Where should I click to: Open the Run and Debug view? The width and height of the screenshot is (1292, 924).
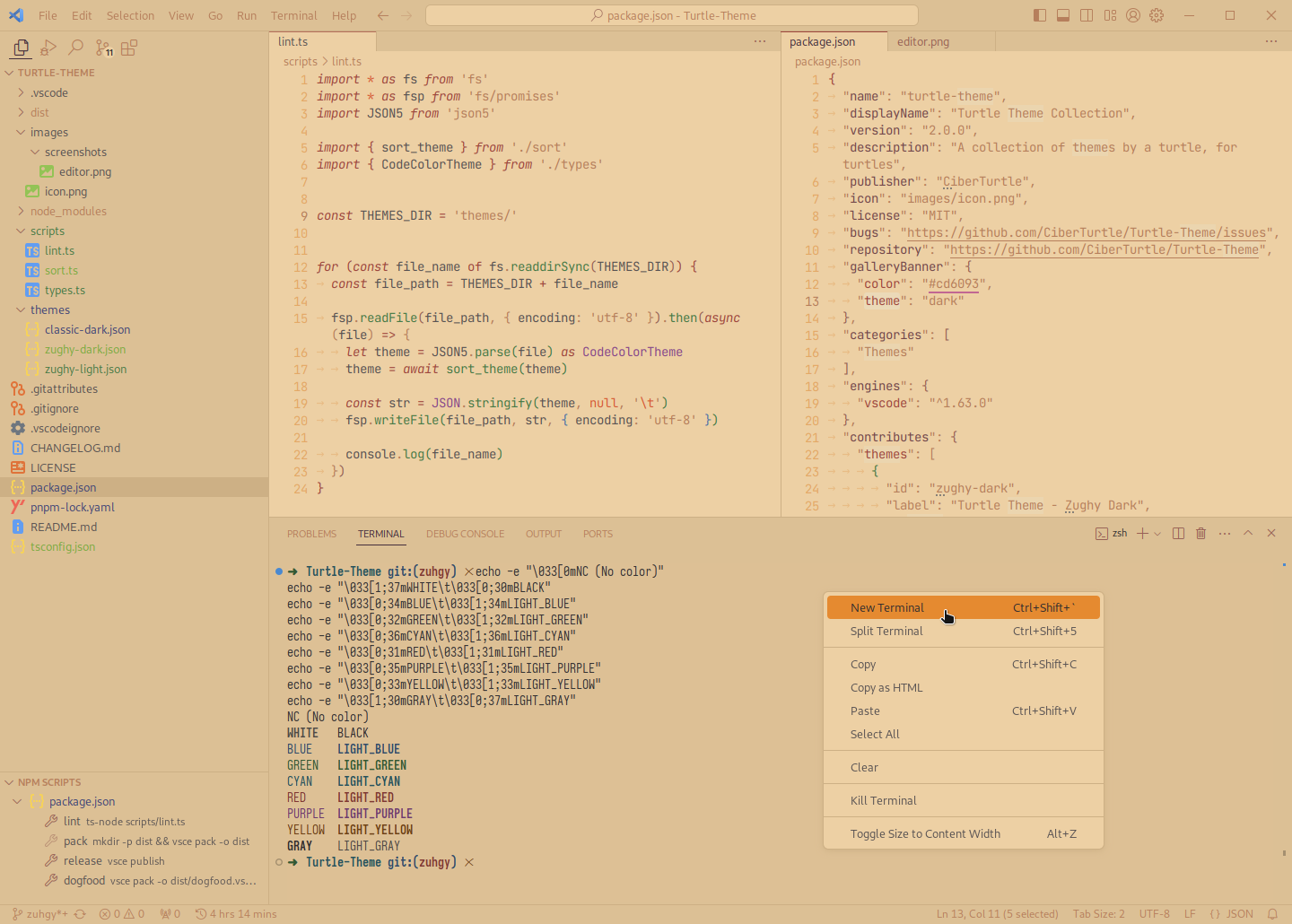pyautogui.click(x=48, y=48)
